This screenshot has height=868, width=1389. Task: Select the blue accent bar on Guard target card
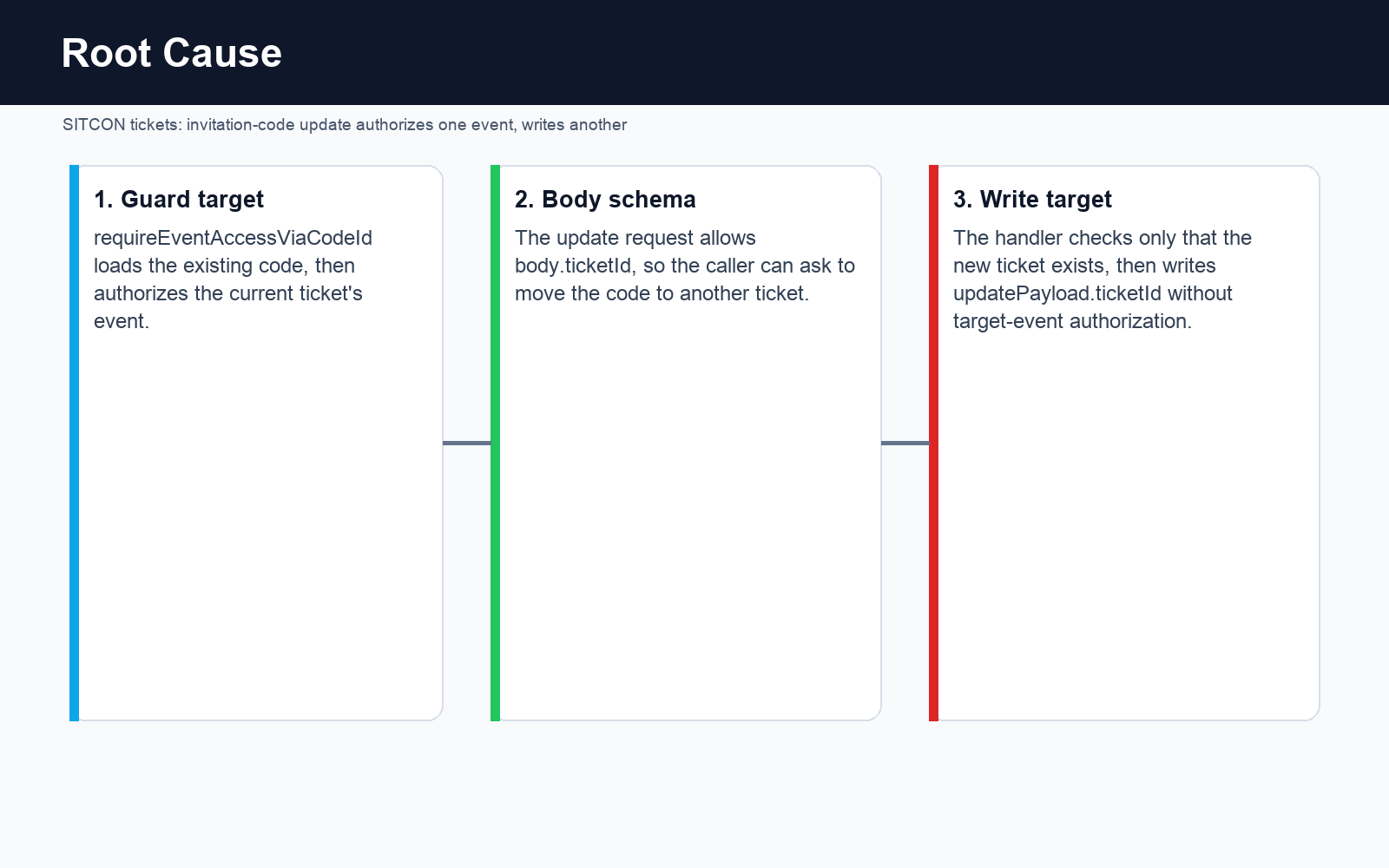pyautogui.click(x=74, y=443)
